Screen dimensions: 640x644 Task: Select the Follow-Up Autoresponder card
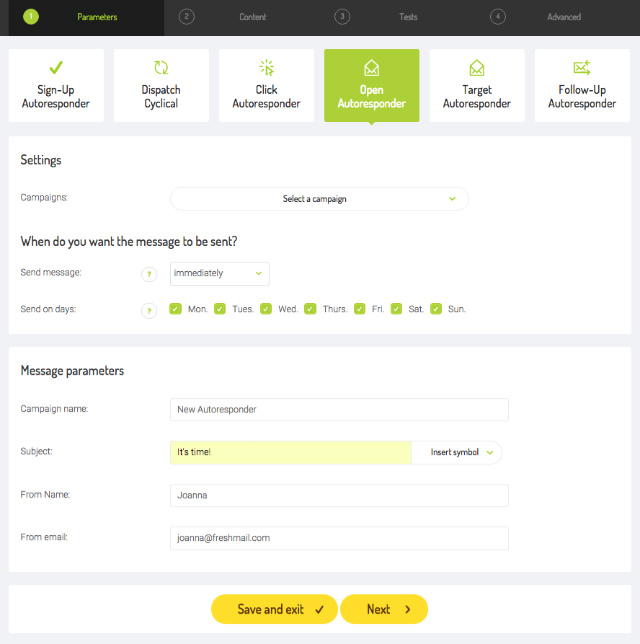pyautogui.click(x=582, y=85)
